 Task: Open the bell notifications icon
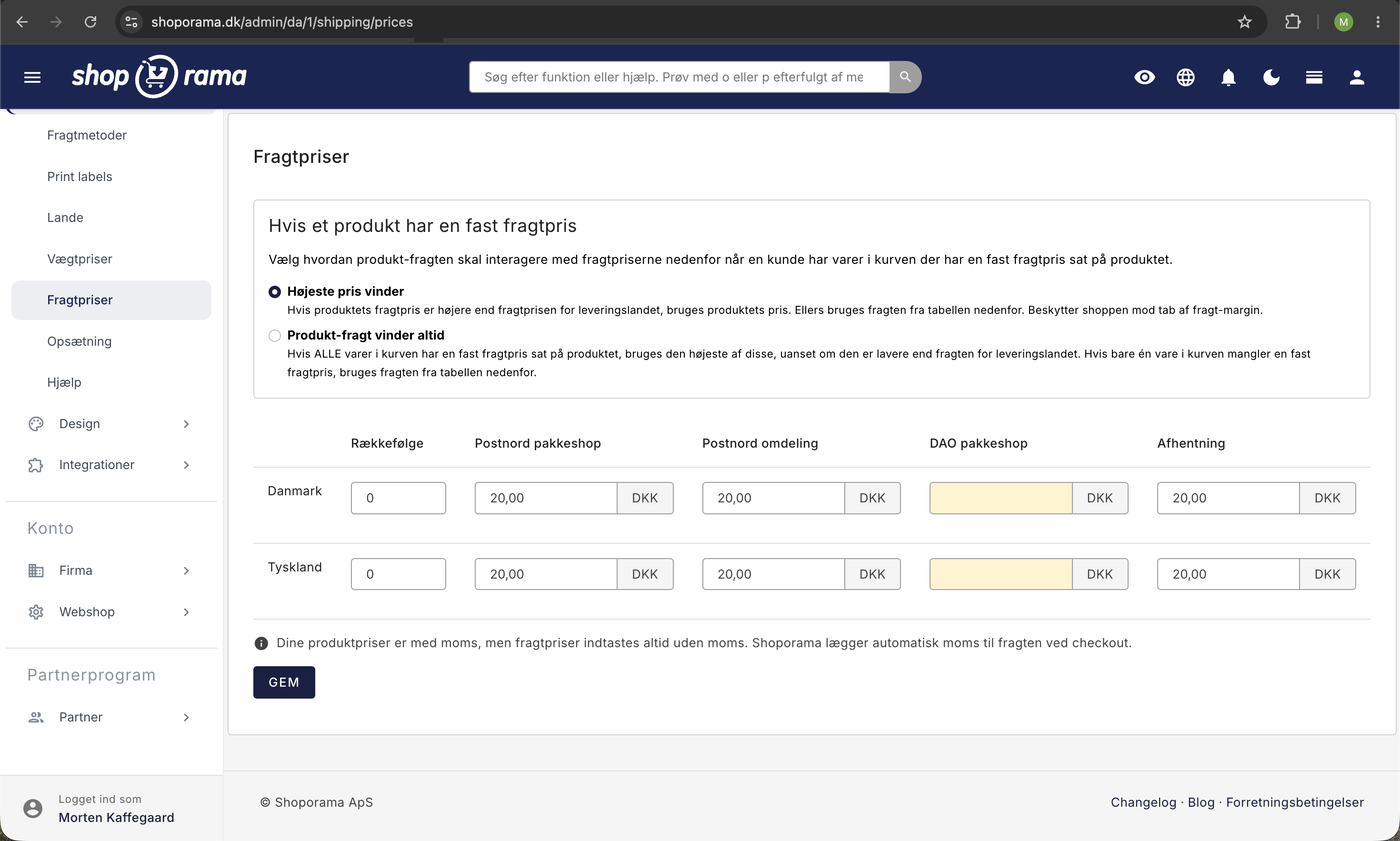[x=1229, y=77]
